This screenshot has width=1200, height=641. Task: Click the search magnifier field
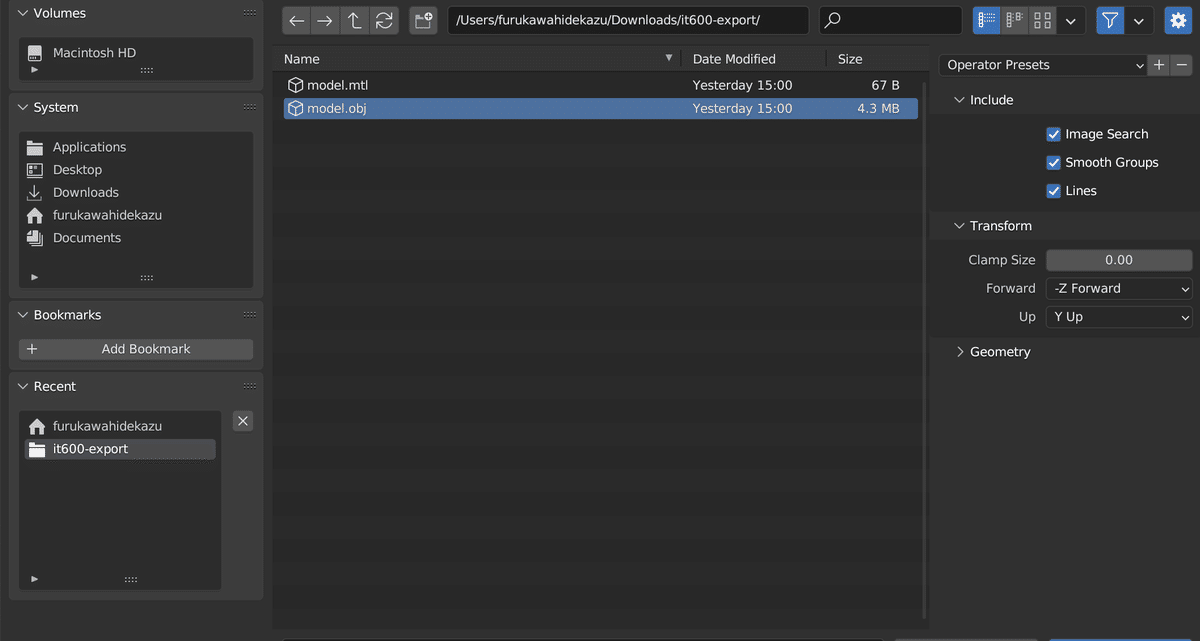tap(891, 20)
